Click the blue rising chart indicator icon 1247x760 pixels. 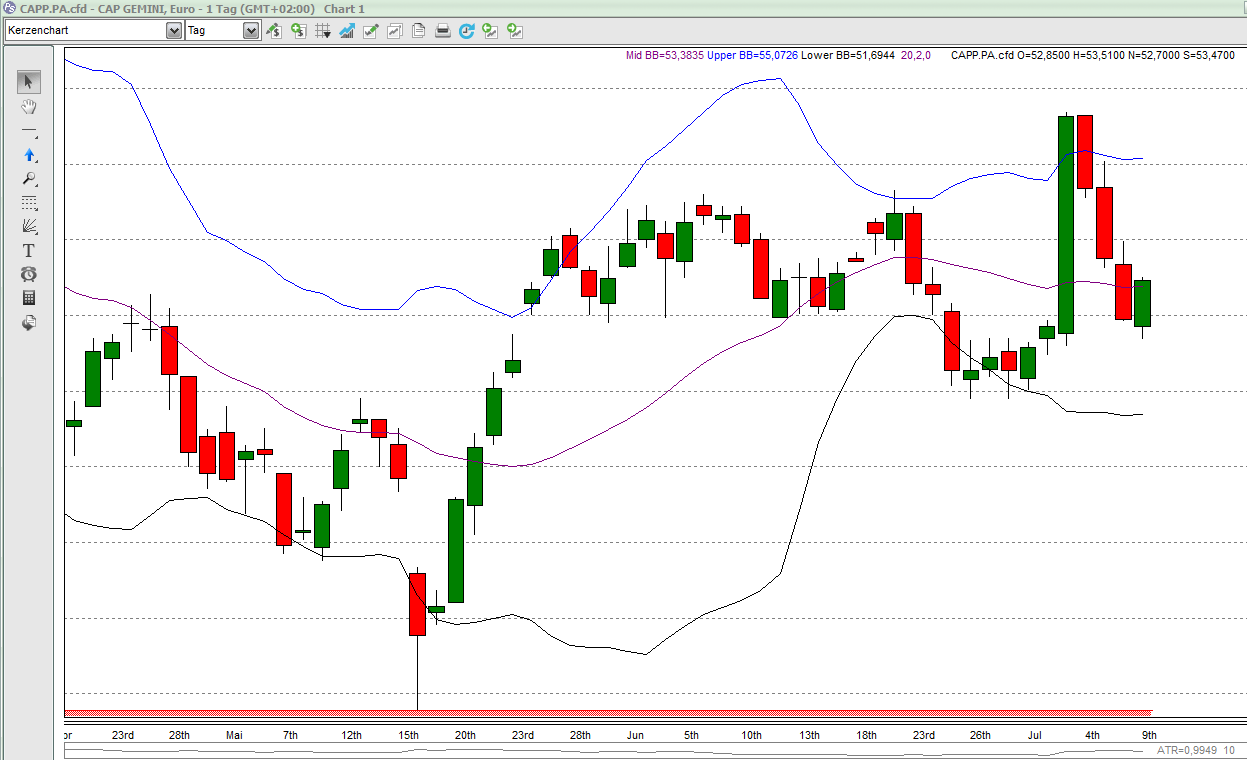(x=347, y=31)
